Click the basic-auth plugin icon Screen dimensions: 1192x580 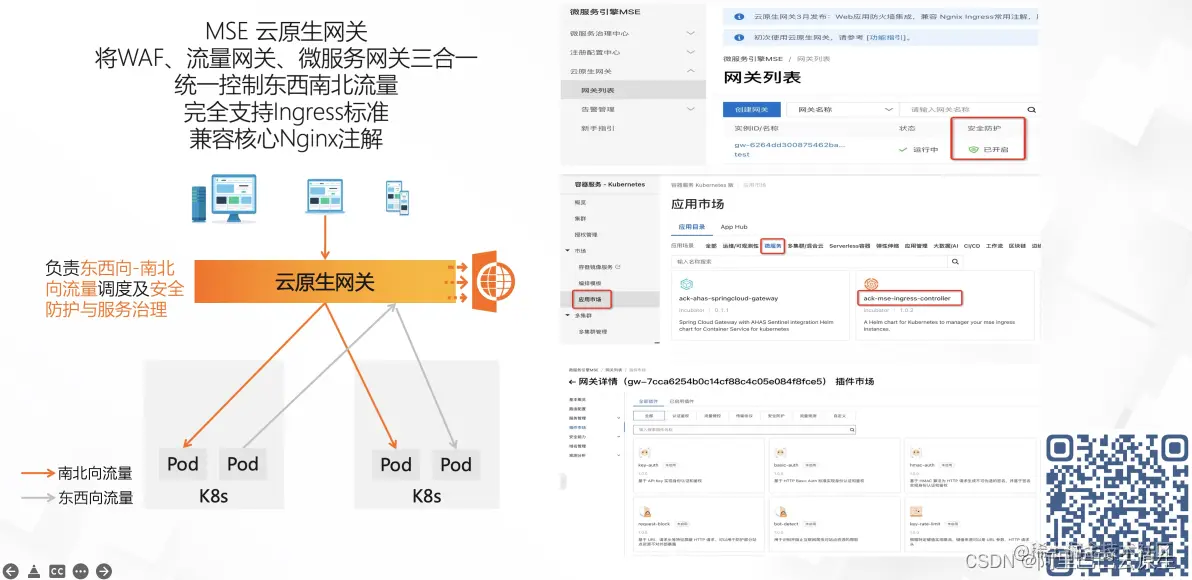click(781, 453)
